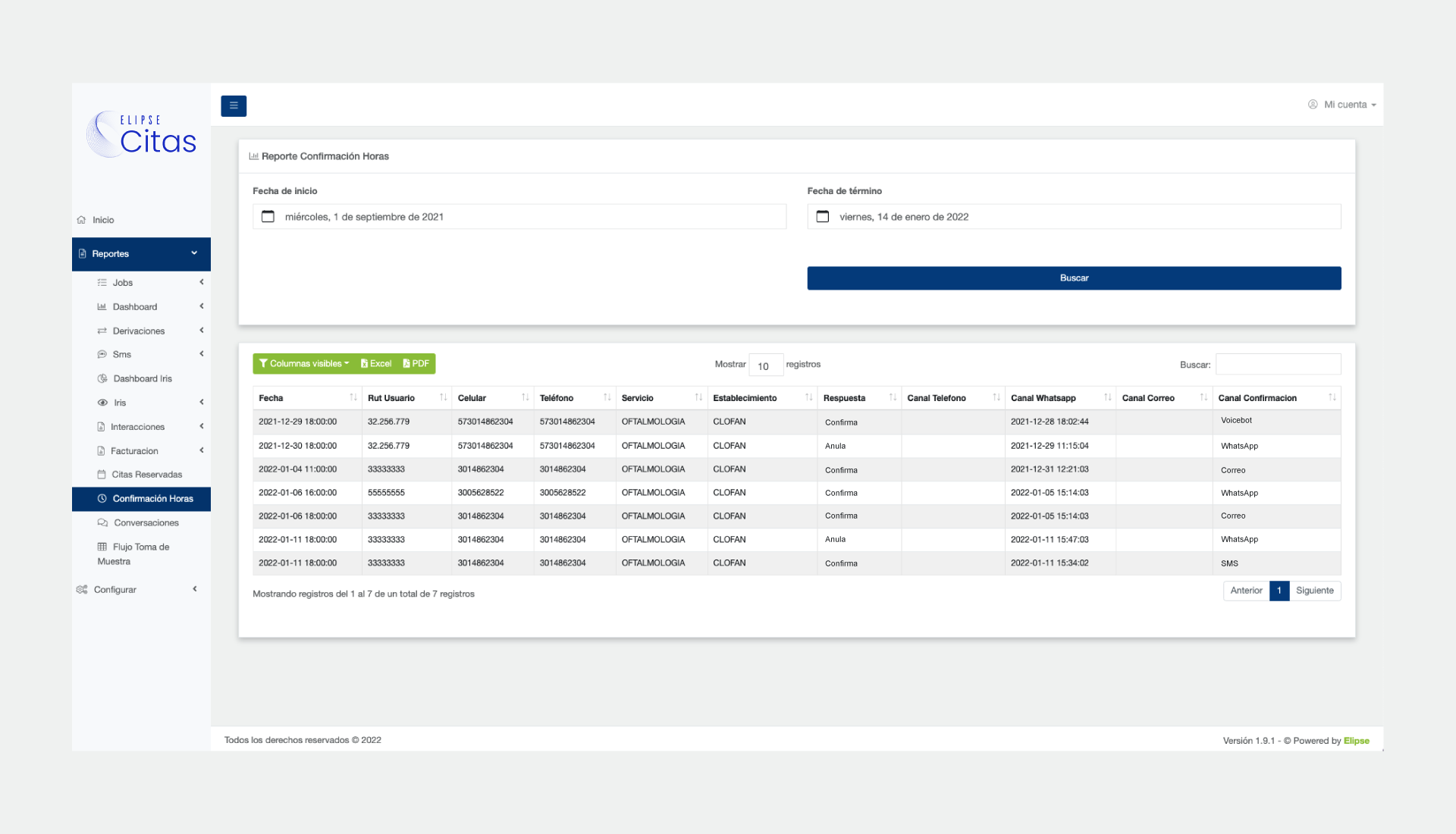This screenshot has width=1456, height=834.
Task: Select Confirmación Horas menu item
Action: (x=141, y=499)
